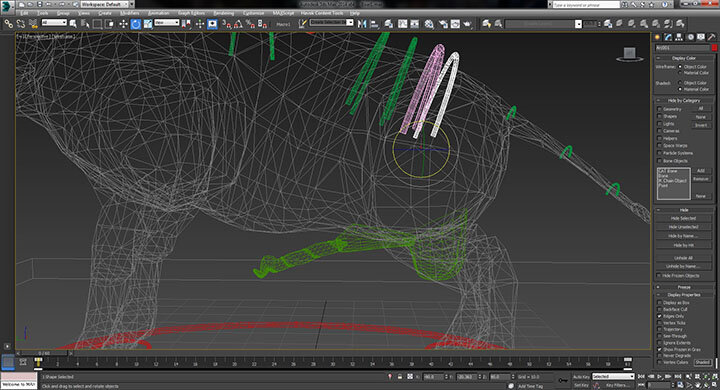Enable the Hide Frozen Objects checkbox
The height and width of the screenshot is (390, 720).
(x=660, y=276)
